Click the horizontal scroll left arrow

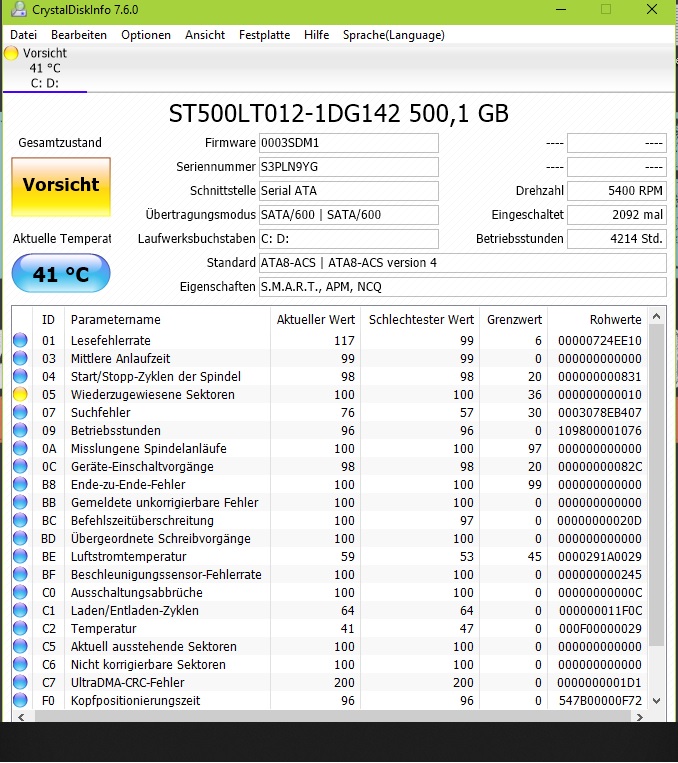pyautogui.click(x=21, y=717)
